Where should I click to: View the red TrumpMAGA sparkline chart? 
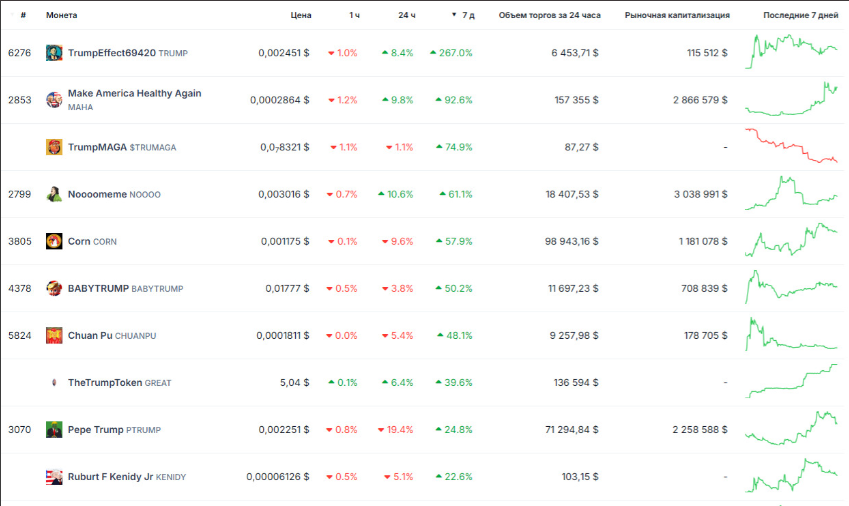(791, 146)
